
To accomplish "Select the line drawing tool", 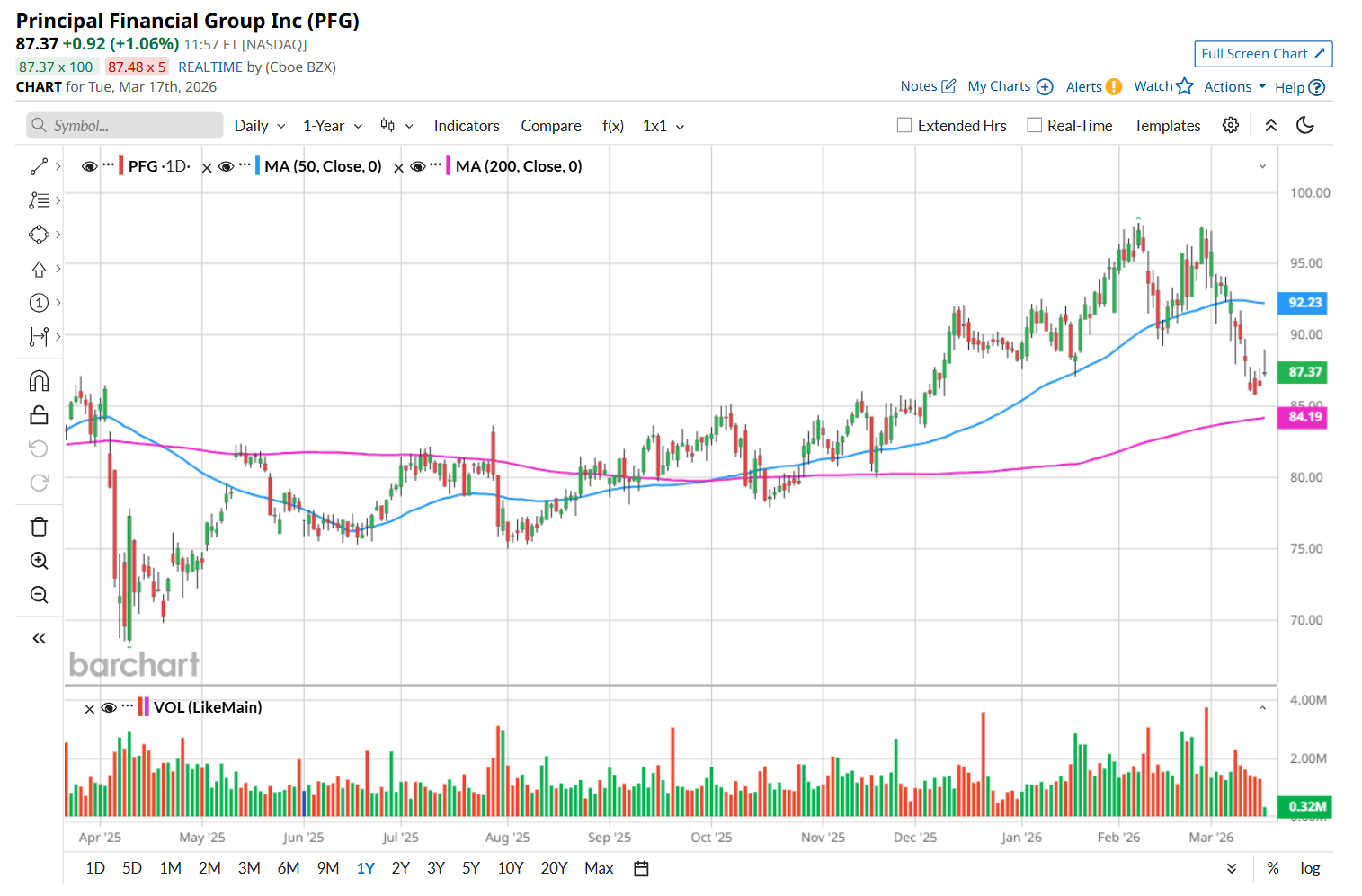I will tap(39, 166).
